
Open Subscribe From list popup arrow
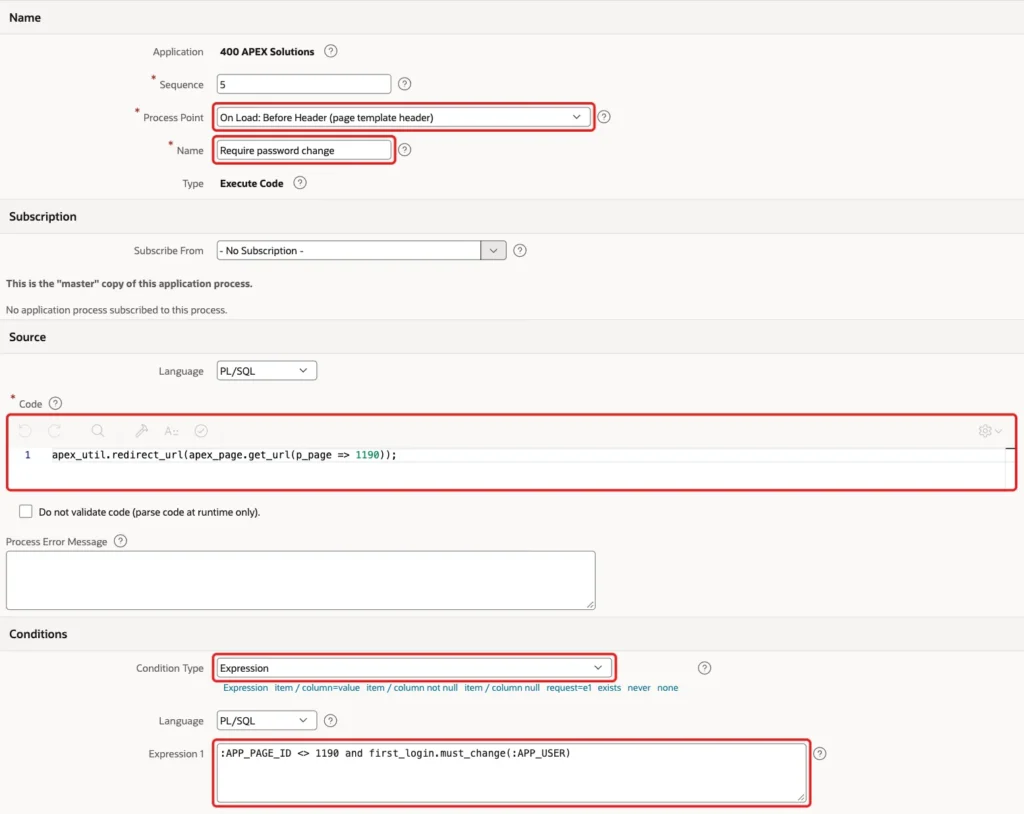pyautogui.click(x=493, y=250)
